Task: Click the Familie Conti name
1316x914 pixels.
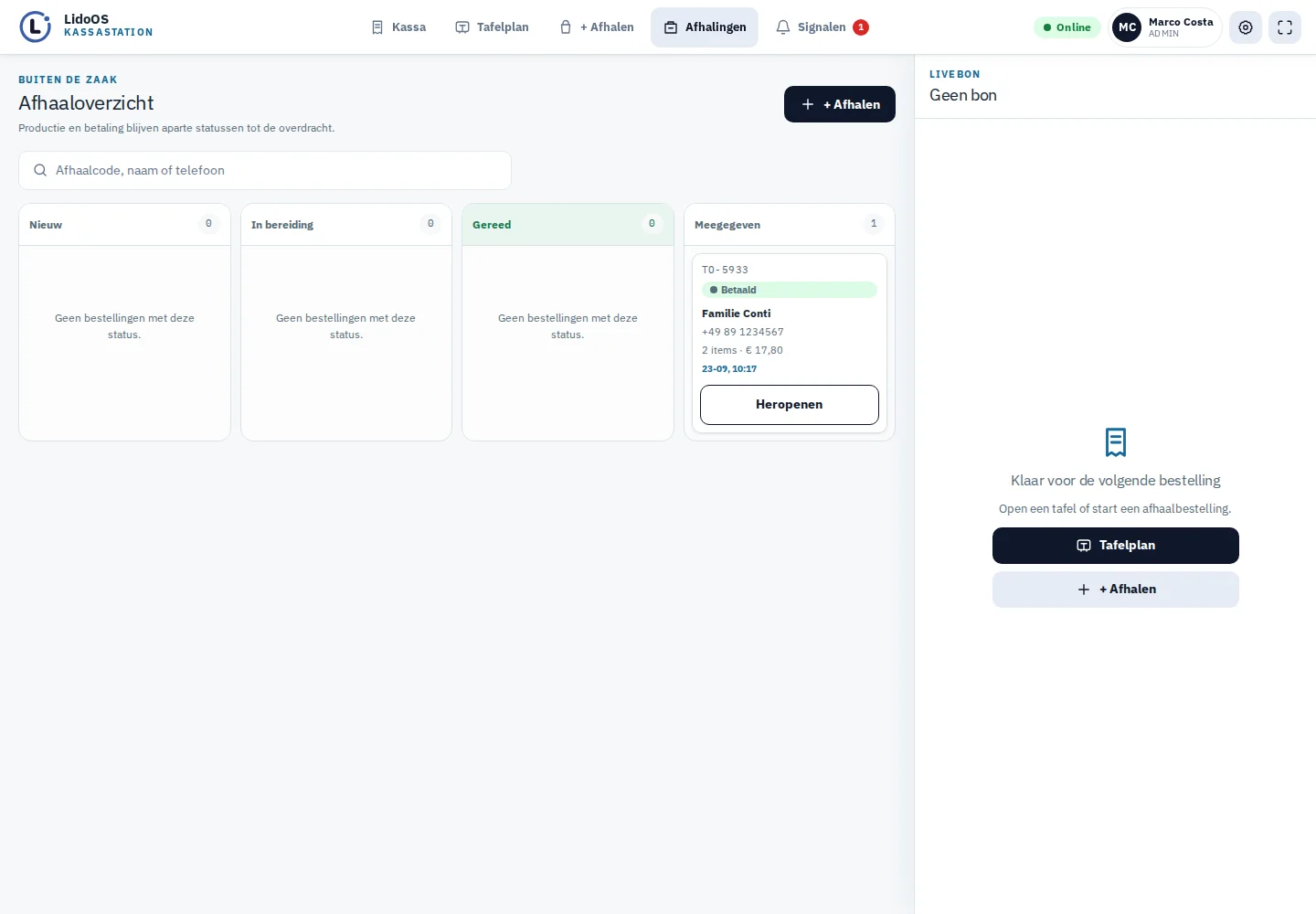Action: click(737, 314)
